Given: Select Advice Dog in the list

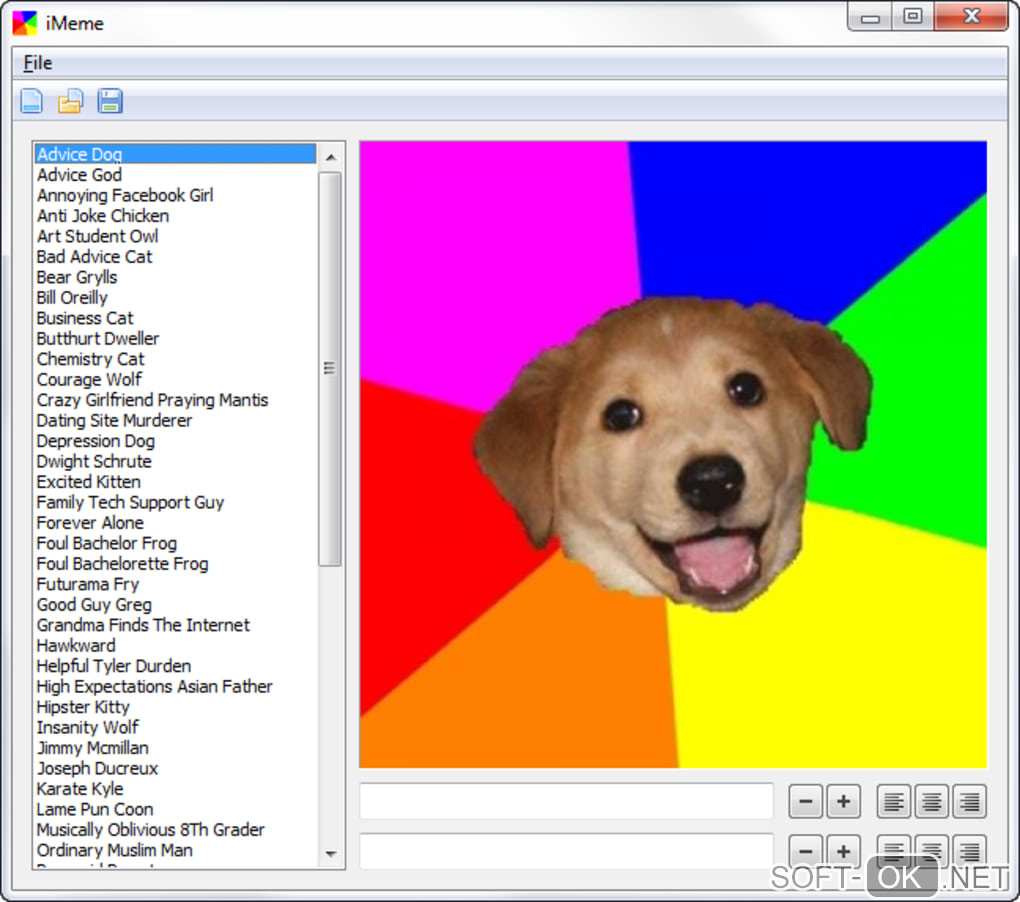Looking at the screenshot, I should [175, 154].
